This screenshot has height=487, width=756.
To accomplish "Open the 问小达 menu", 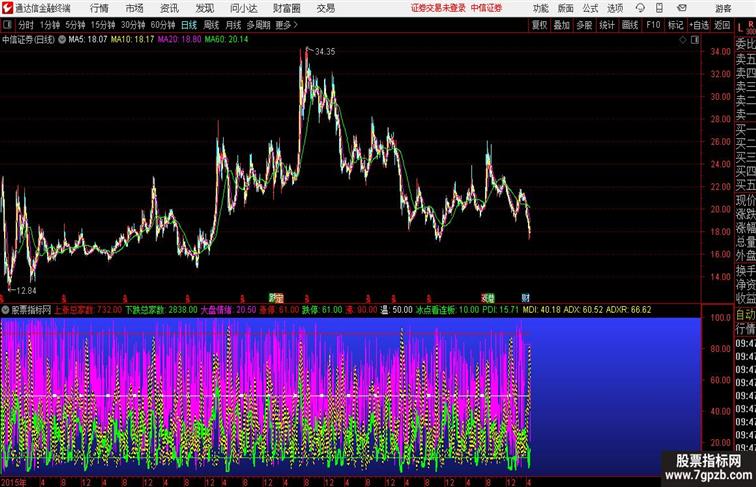I will (244, 8).
